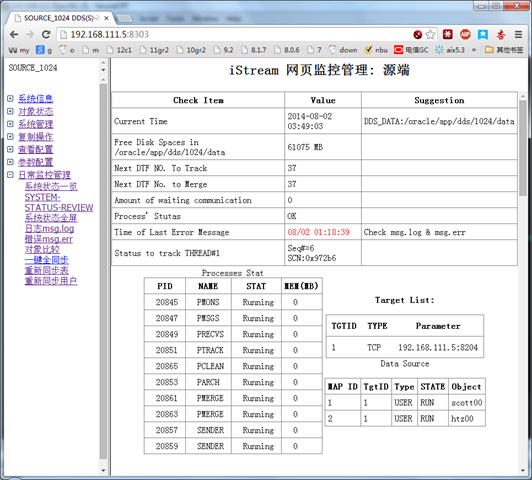Image resolution: width=532 pixels, height=480 pixels.
Task: Show more bookmarks with chevron
Action: tap(474, 50)
